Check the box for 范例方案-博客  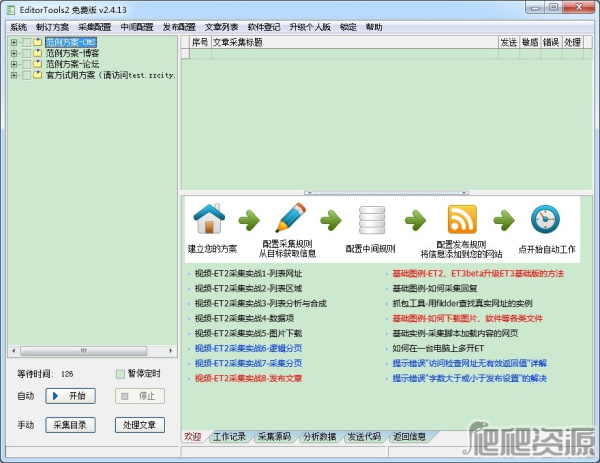tap(26, 53)
